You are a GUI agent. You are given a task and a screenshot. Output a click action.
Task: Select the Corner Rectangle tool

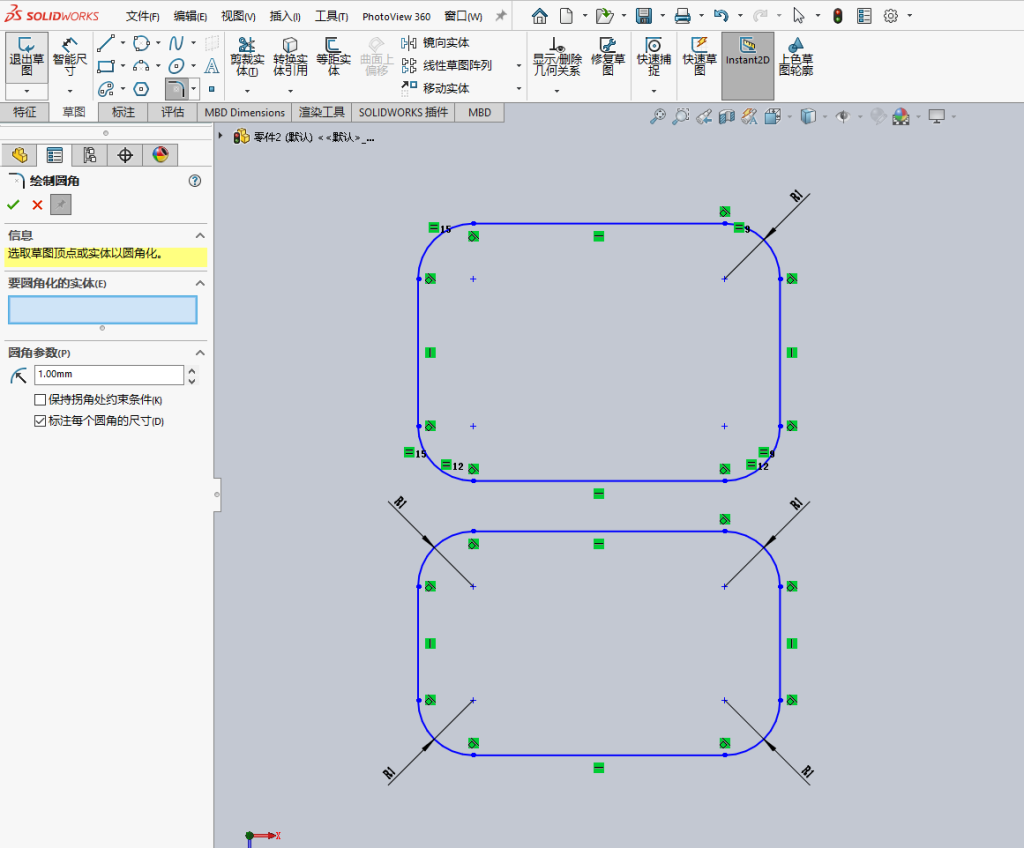106,66
